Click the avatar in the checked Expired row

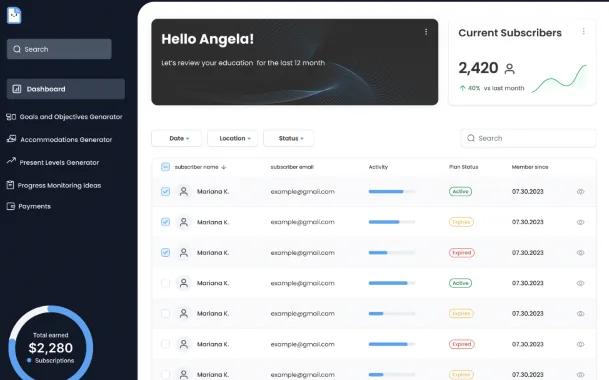point(184,253)
